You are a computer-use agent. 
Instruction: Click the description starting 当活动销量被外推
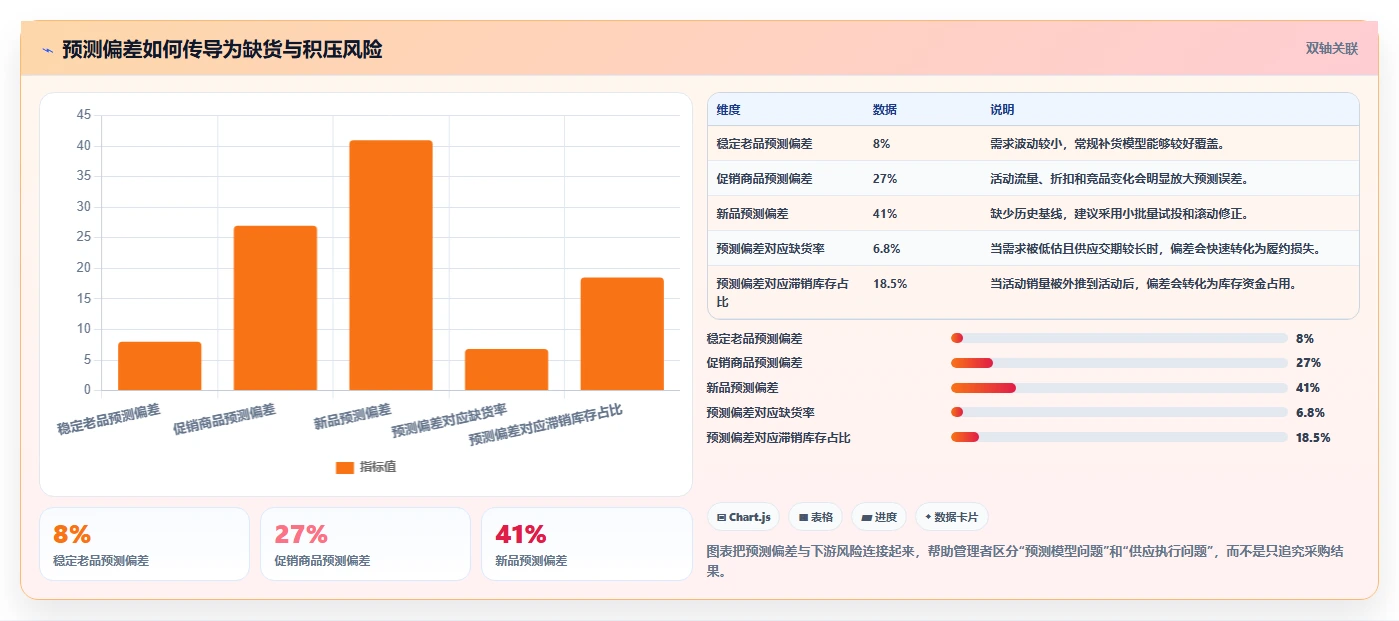coord(1143,284)
